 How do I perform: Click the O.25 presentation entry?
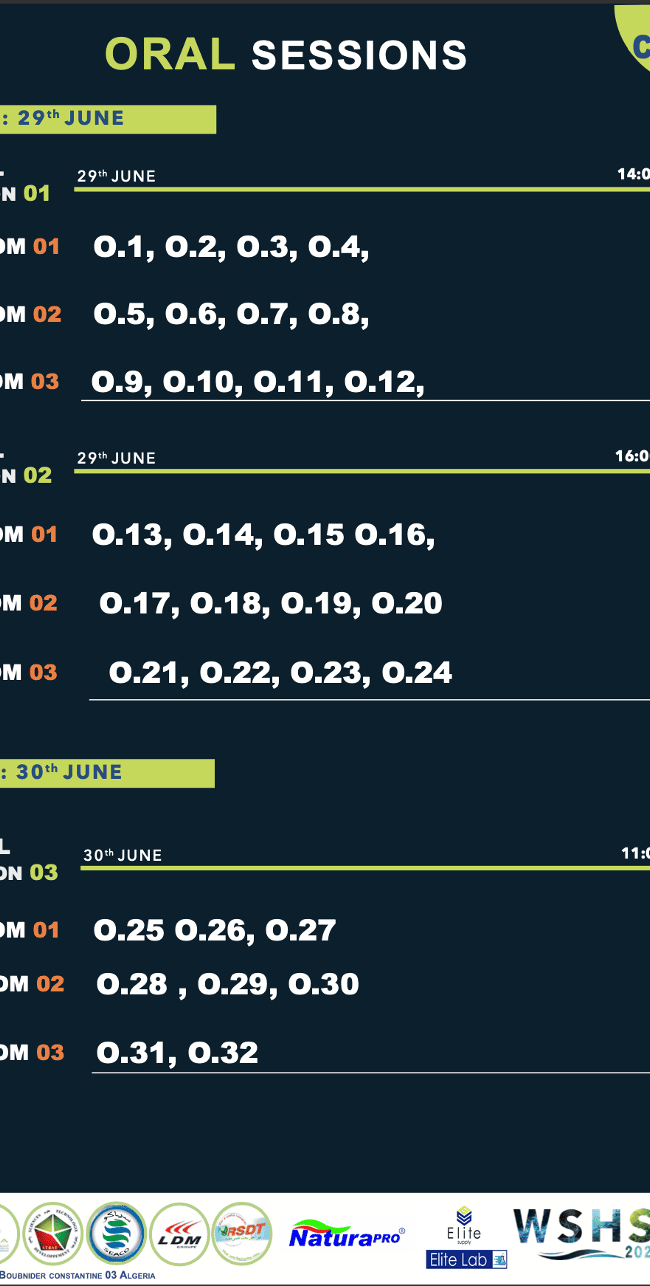click(128, 931)
